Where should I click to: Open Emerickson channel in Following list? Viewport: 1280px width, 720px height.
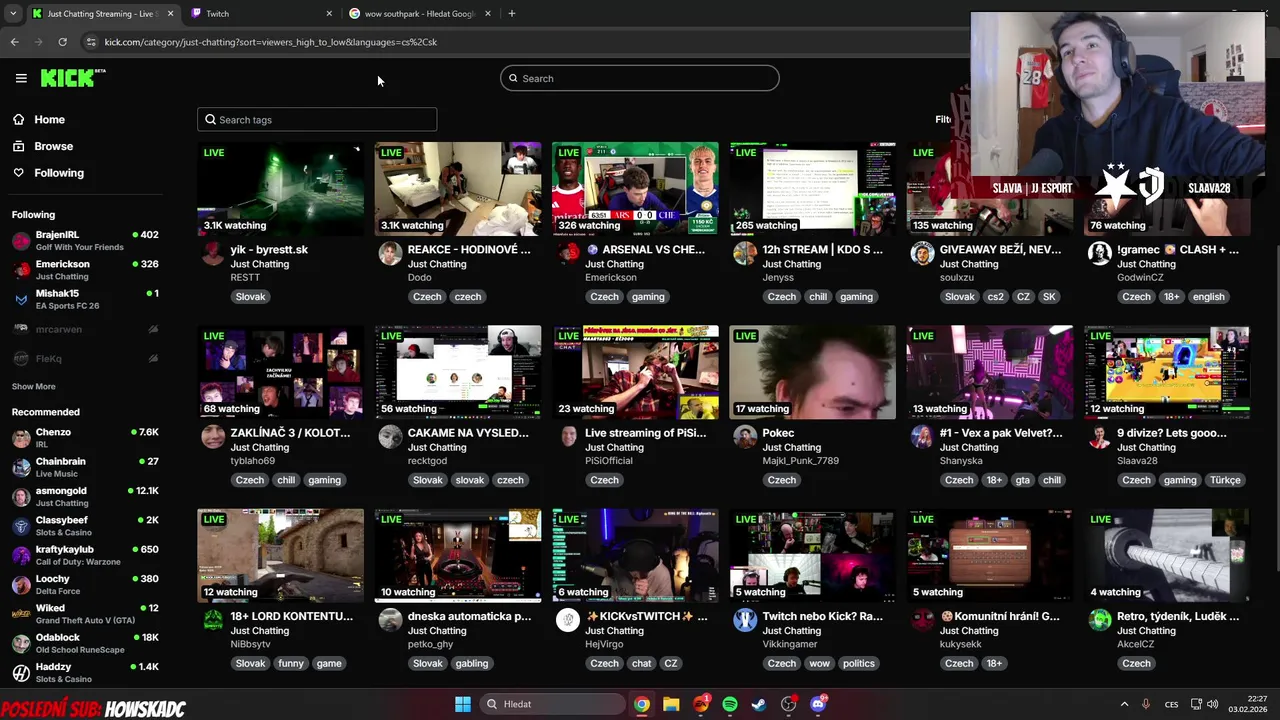[85, 270]
